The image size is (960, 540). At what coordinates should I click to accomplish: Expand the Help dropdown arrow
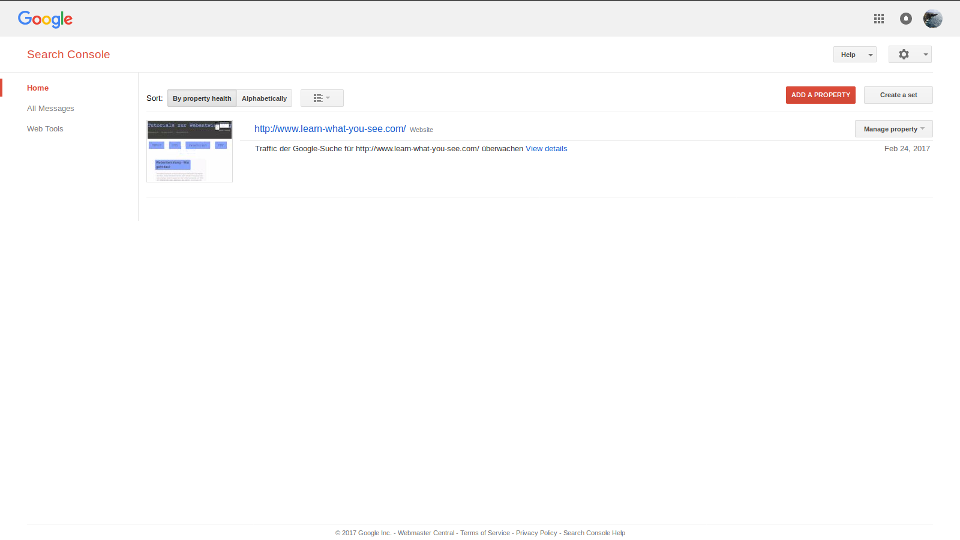coord(871,54)
